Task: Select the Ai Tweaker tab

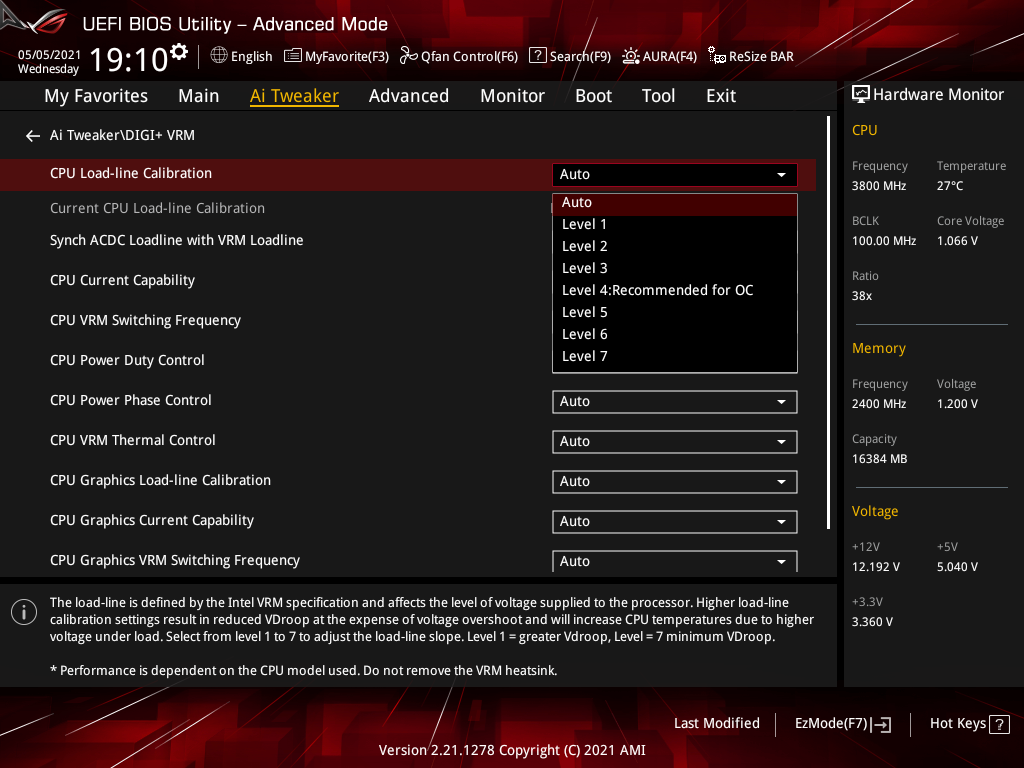Action: pos(294,96)
